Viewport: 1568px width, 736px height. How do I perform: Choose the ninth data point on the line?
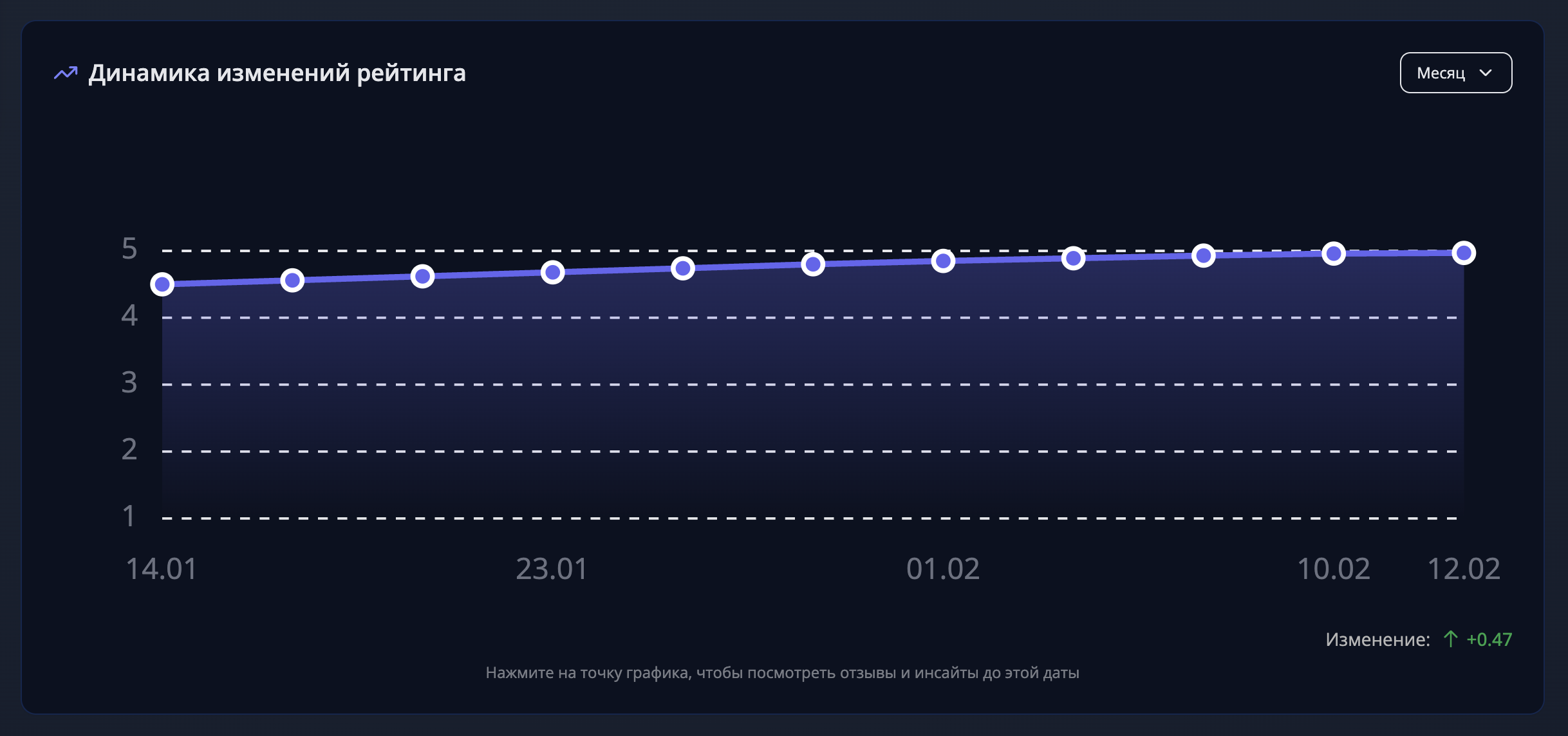1203,255
